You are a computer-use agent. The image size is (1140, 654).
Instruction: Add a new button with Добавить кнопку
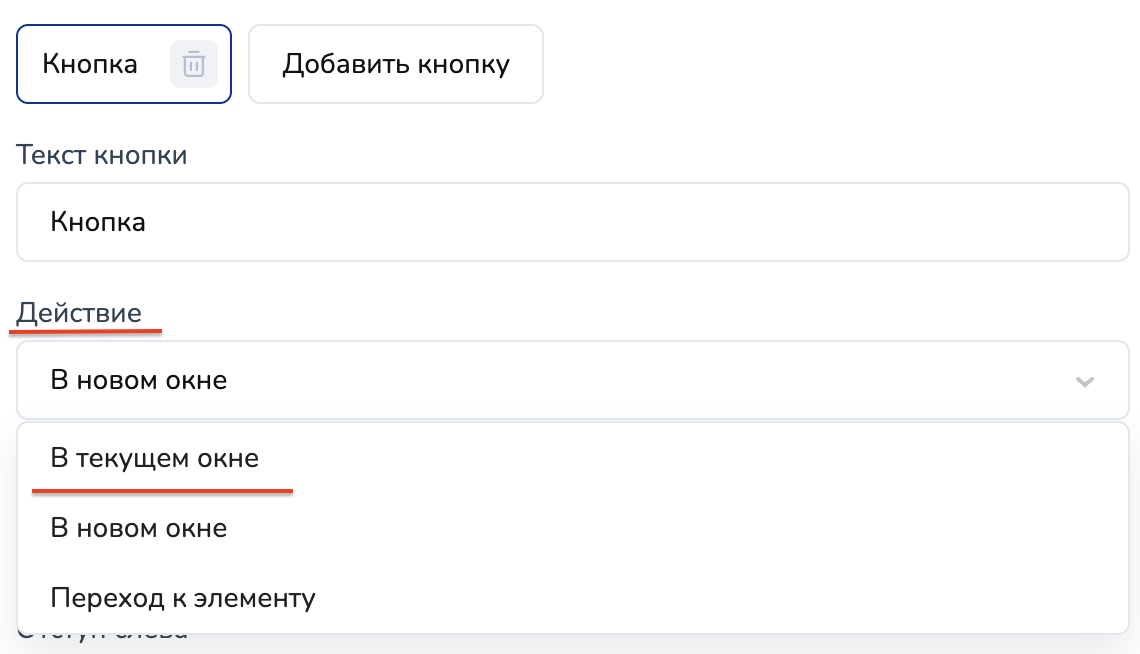396,64
